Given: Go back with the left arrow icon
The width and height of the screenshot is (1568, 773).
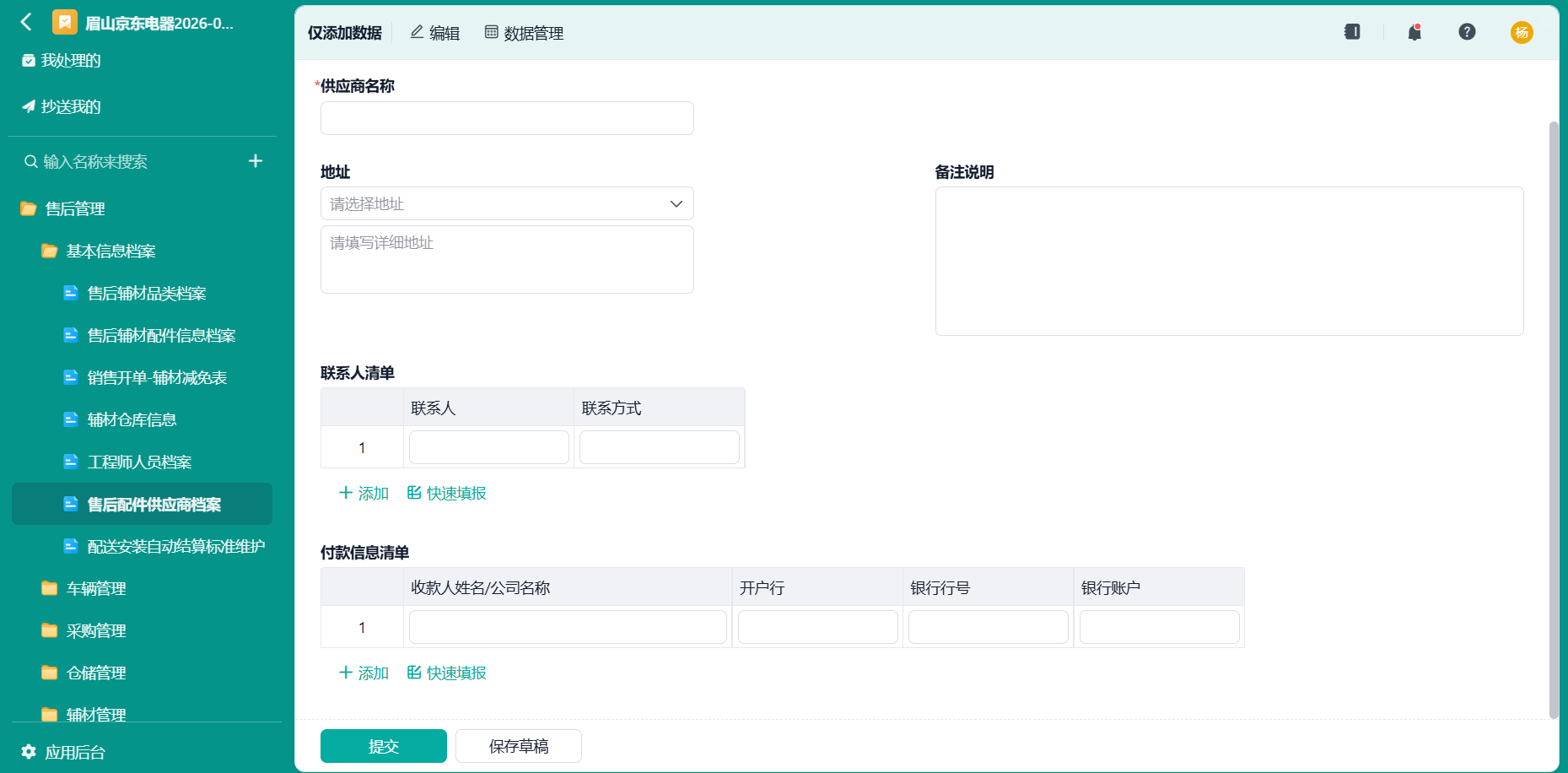Looking at the screenshot, I should [26, 22].
